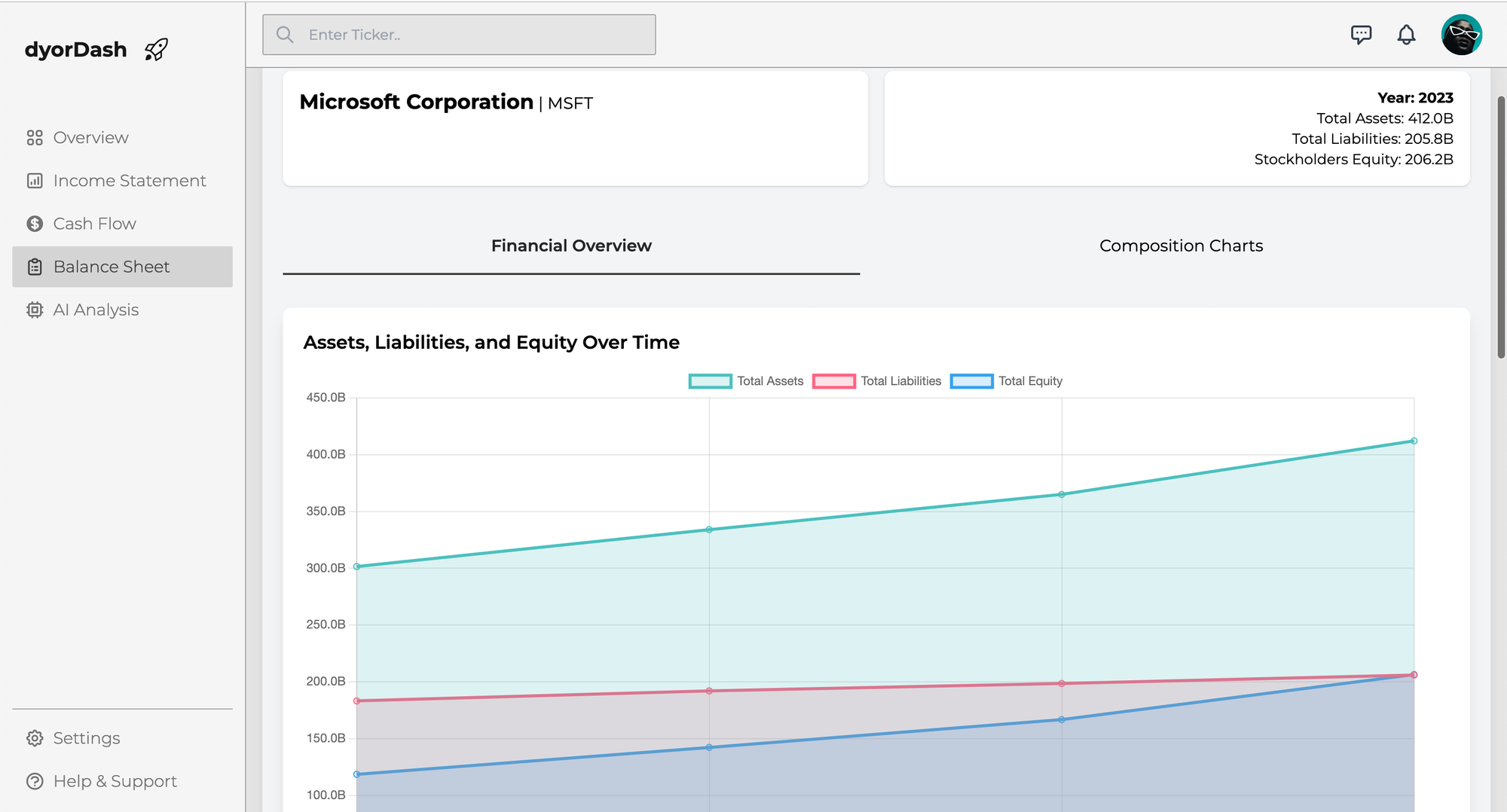Toggle Total Equity legend swatch

[971, 381]
